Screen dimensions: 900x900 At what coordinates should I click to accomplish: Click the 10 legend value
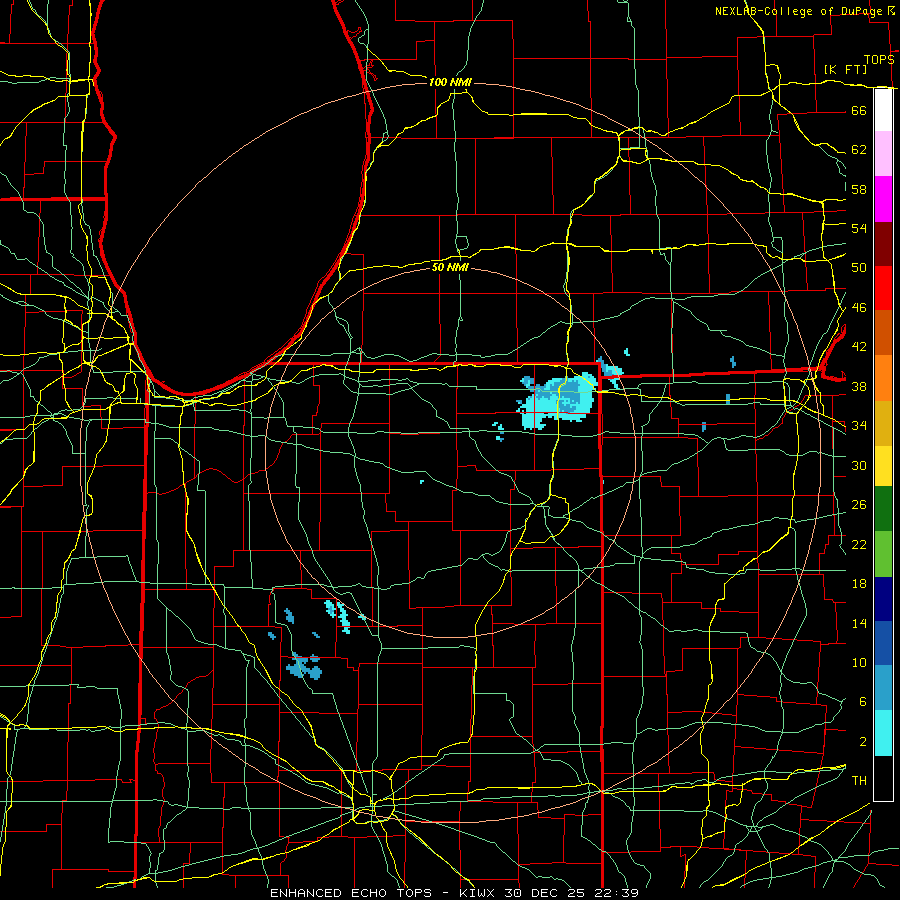(859, 663)
